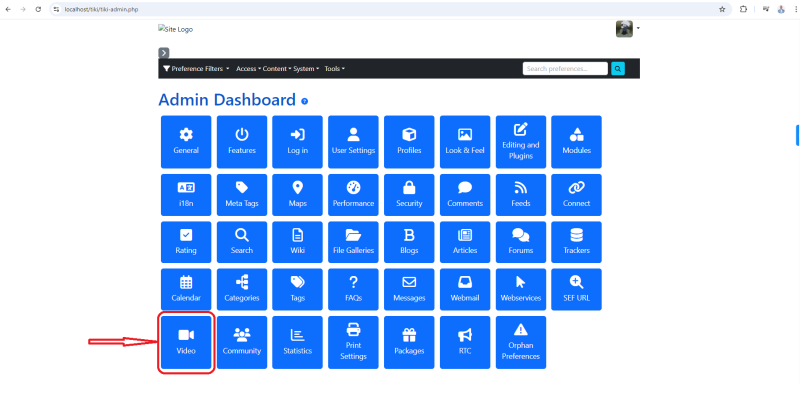The image size is (800, 400).
Task: Open the Modules tile
Action: [577, 142]
